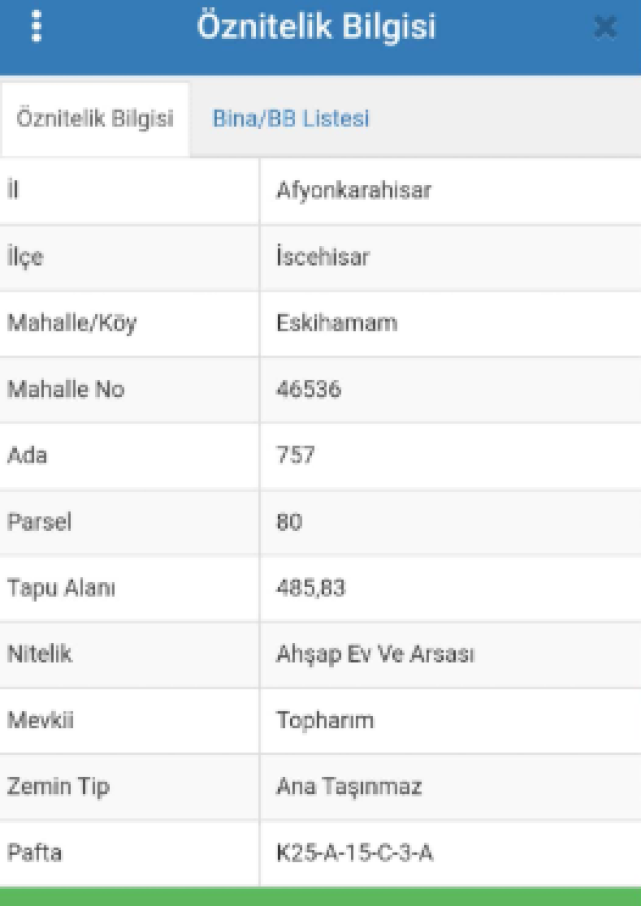Select the İscehisar district value
This screenshot has width=641, height=906.
[x=323, y=257]
